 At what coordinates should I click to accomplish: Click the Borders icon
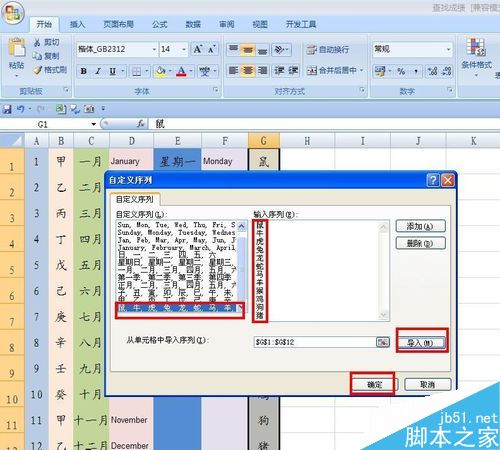coord(136,71)
